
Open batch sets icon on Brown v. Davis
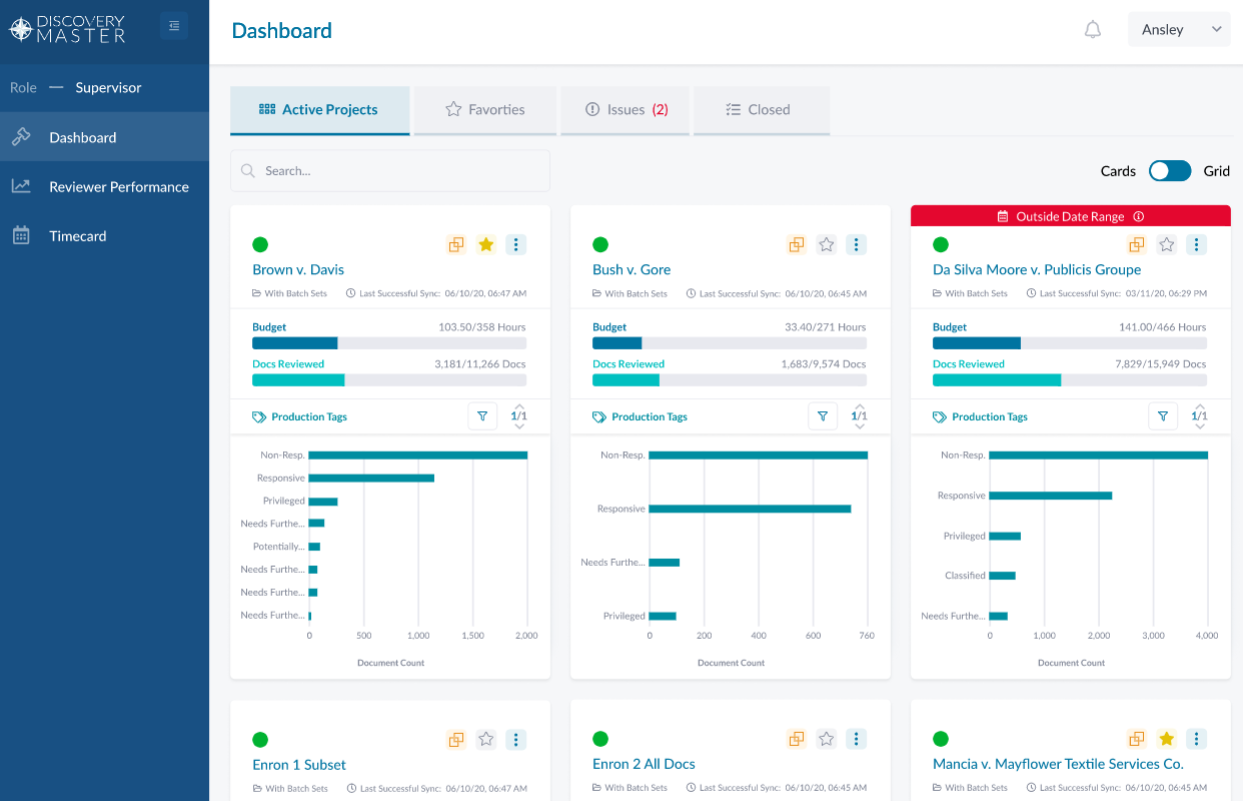(x=456, y=244)
